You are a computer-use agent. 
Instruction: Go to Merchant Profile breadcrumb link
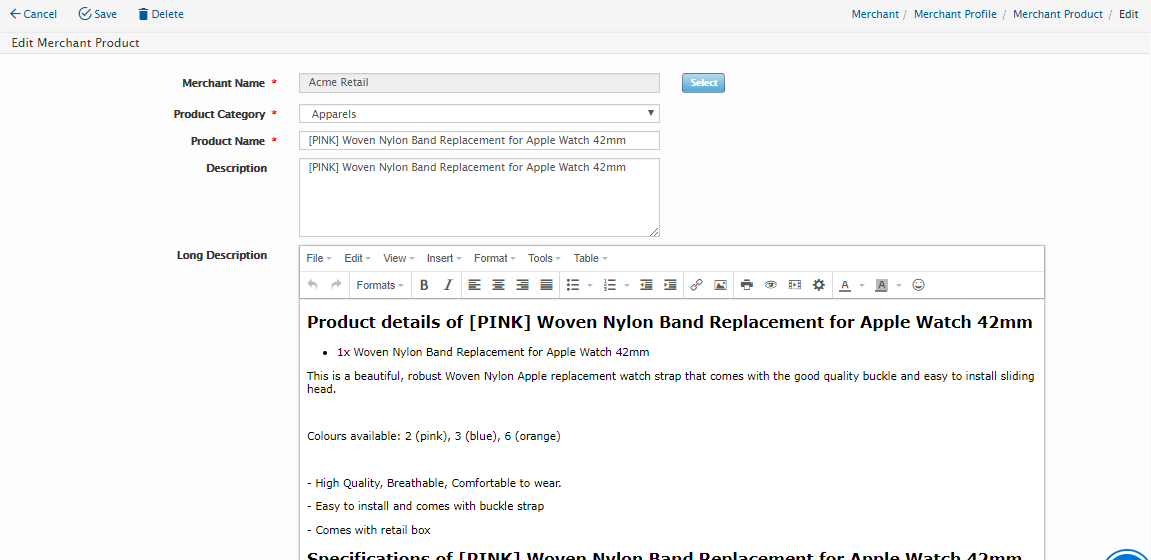(x=955, y=14)
